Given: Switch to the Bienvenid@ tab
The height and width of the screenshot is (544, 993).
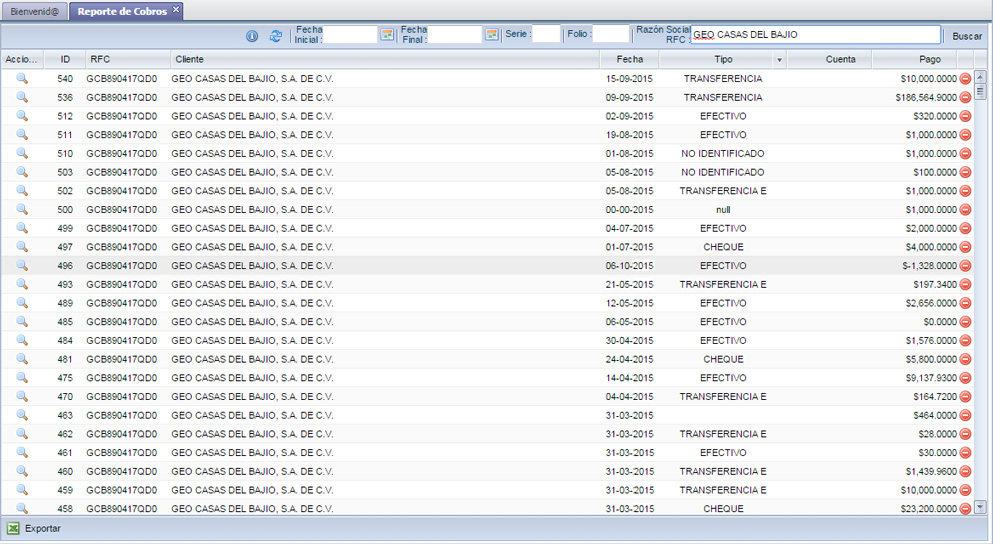Looking at the screenshot, I should click(x=34, y=11).
